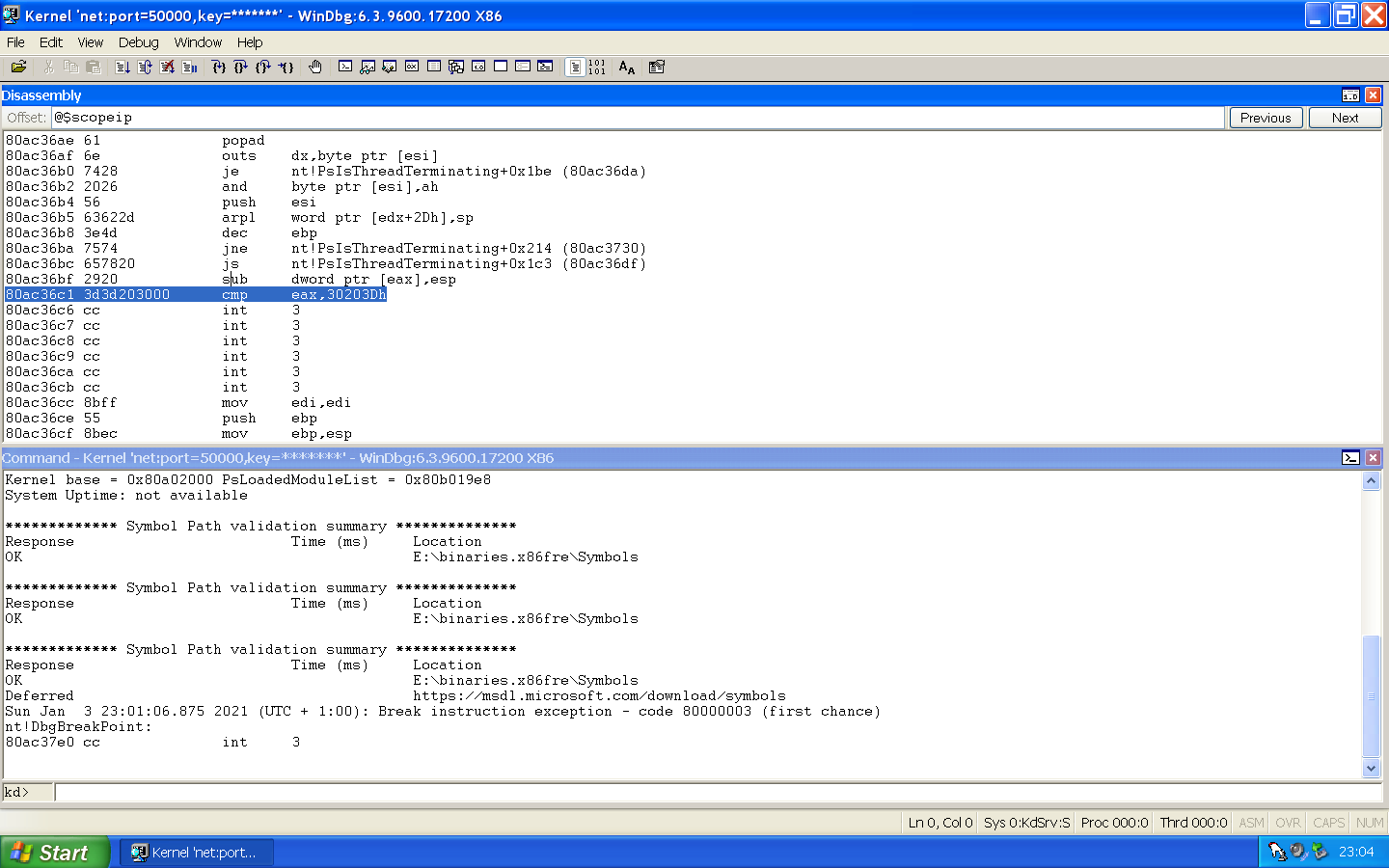This screenshot has width=1389, height=868.
Task: Enable Source Mode On toolbar toggle
Action: point(575,67)
